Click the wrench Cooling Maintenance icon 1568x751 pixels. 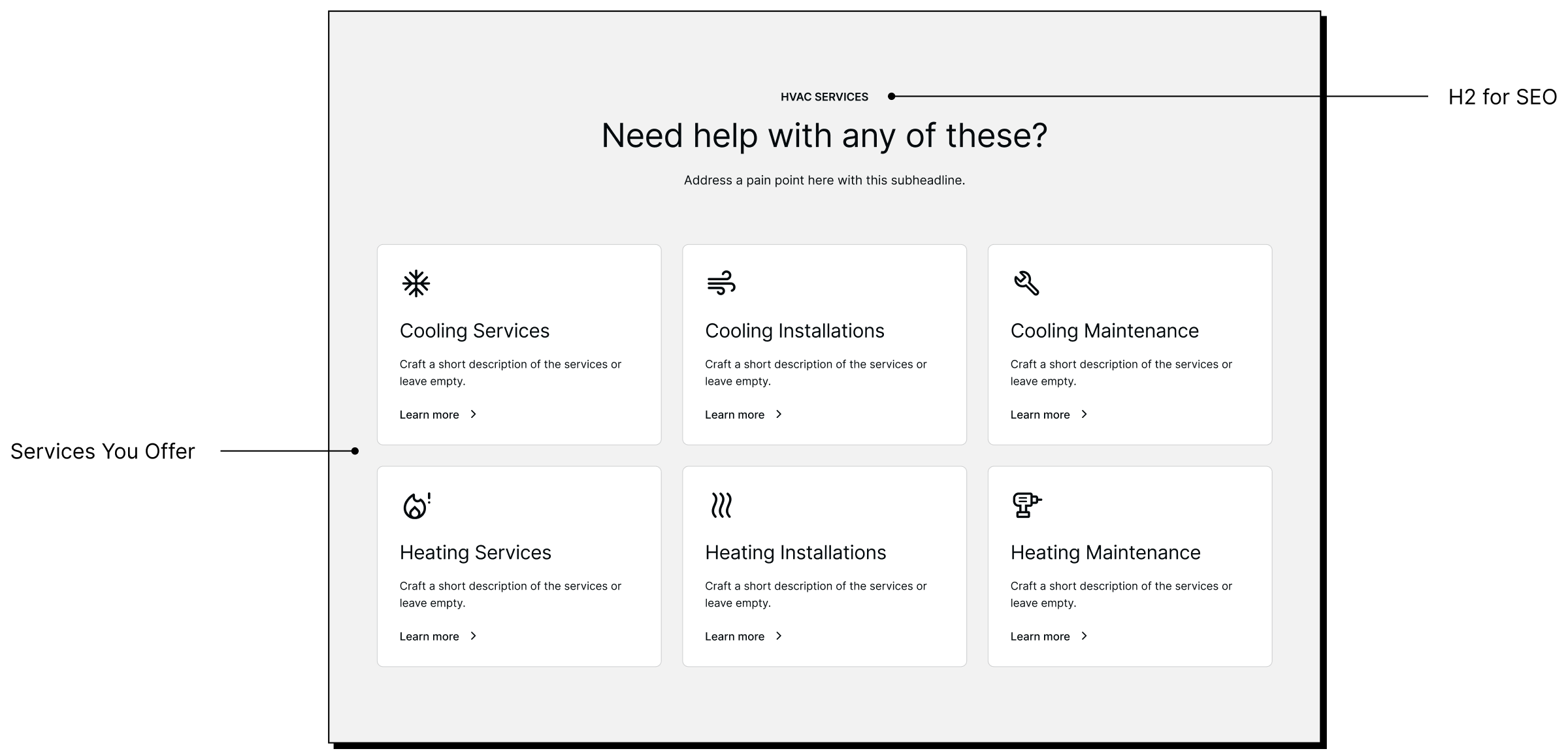[1026, 283]
